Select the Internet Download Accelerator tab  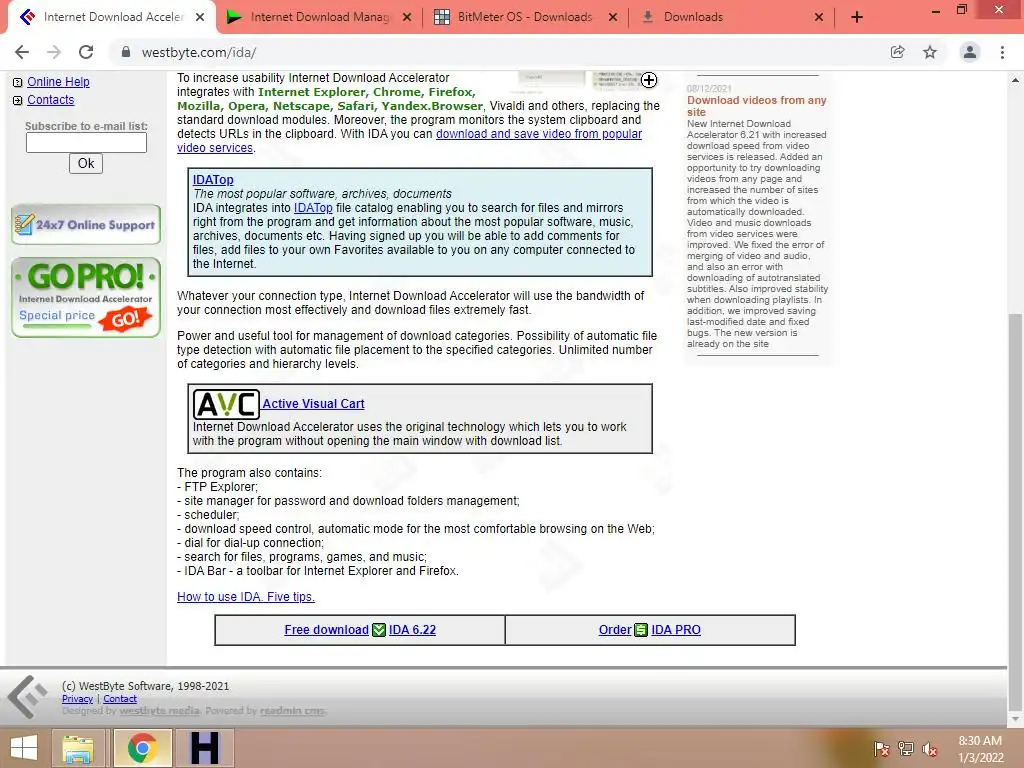pyautogui.click(x=111, y=17)
